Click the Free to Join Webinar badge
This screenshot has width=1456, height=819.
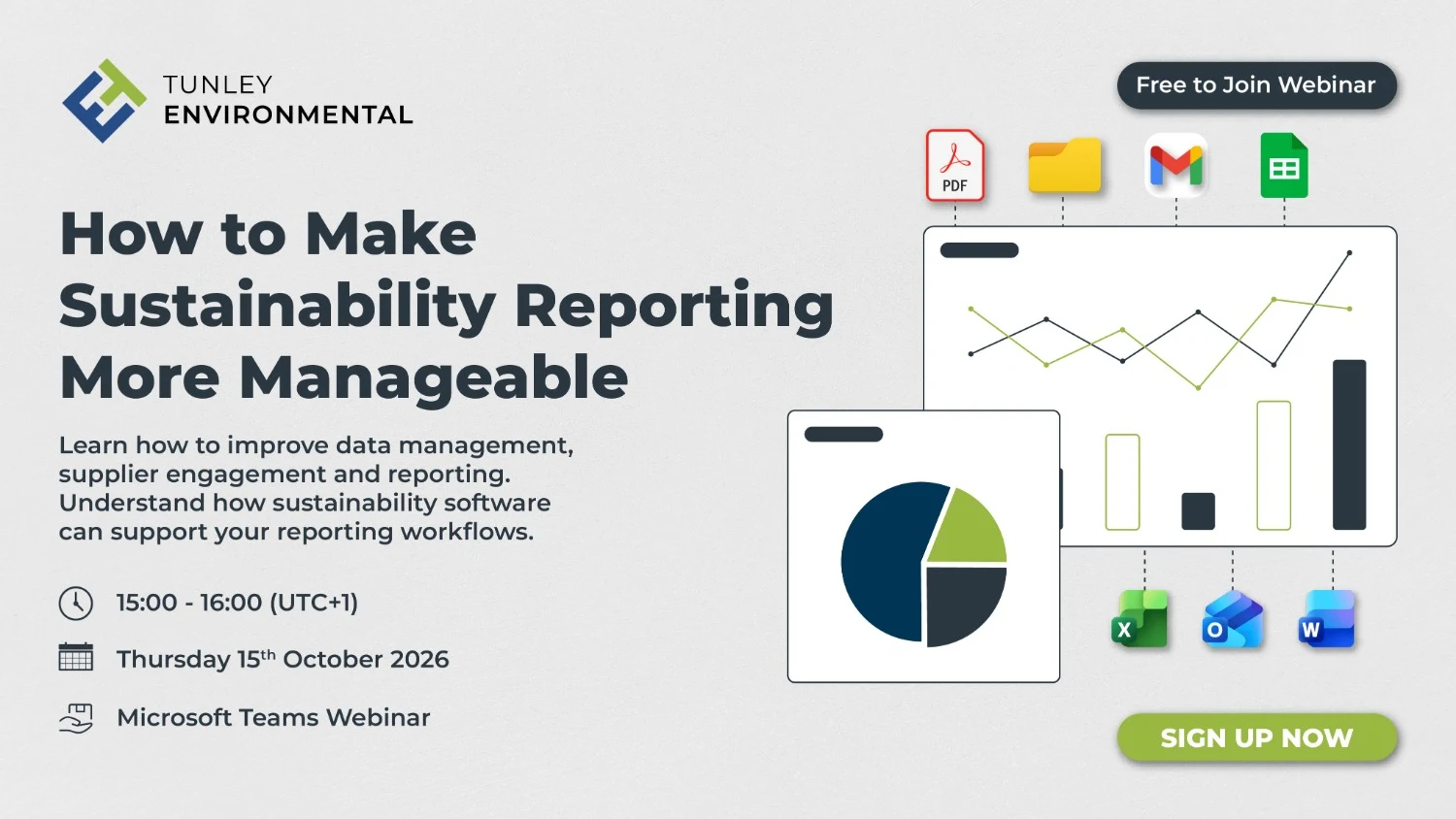[x=1257, y=85]
